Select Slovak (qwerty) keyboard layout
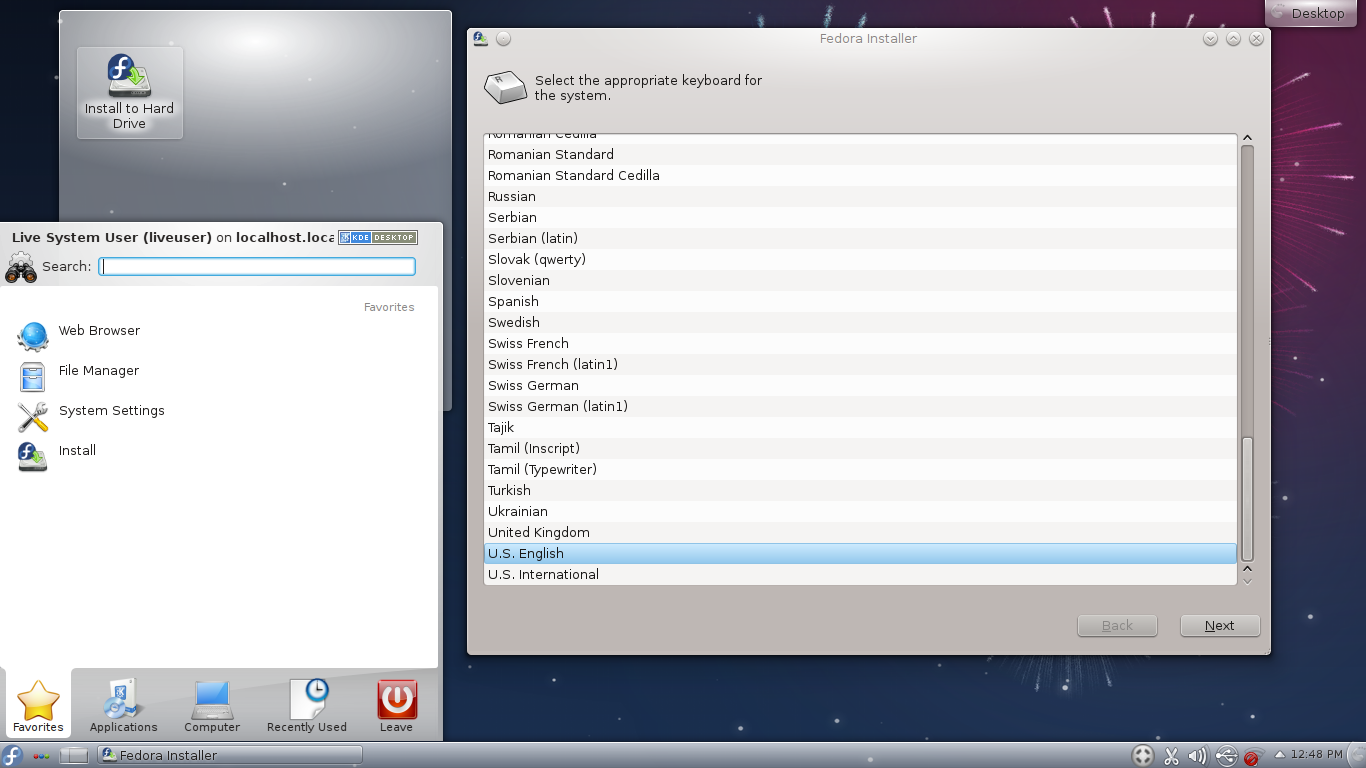Viewport: 1366px width, 768px height. pyautogui.click(x=860, y=260)
